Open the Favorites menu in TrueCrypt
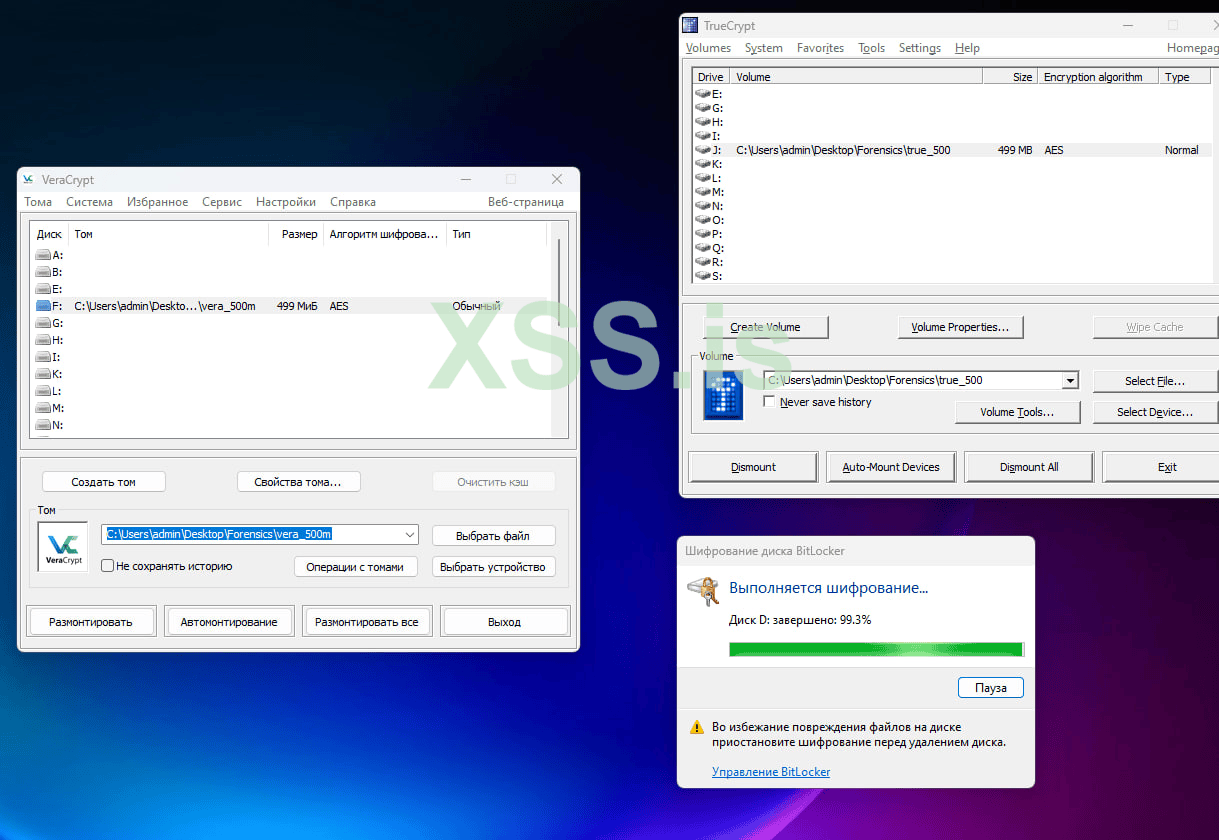 (820, 48)
